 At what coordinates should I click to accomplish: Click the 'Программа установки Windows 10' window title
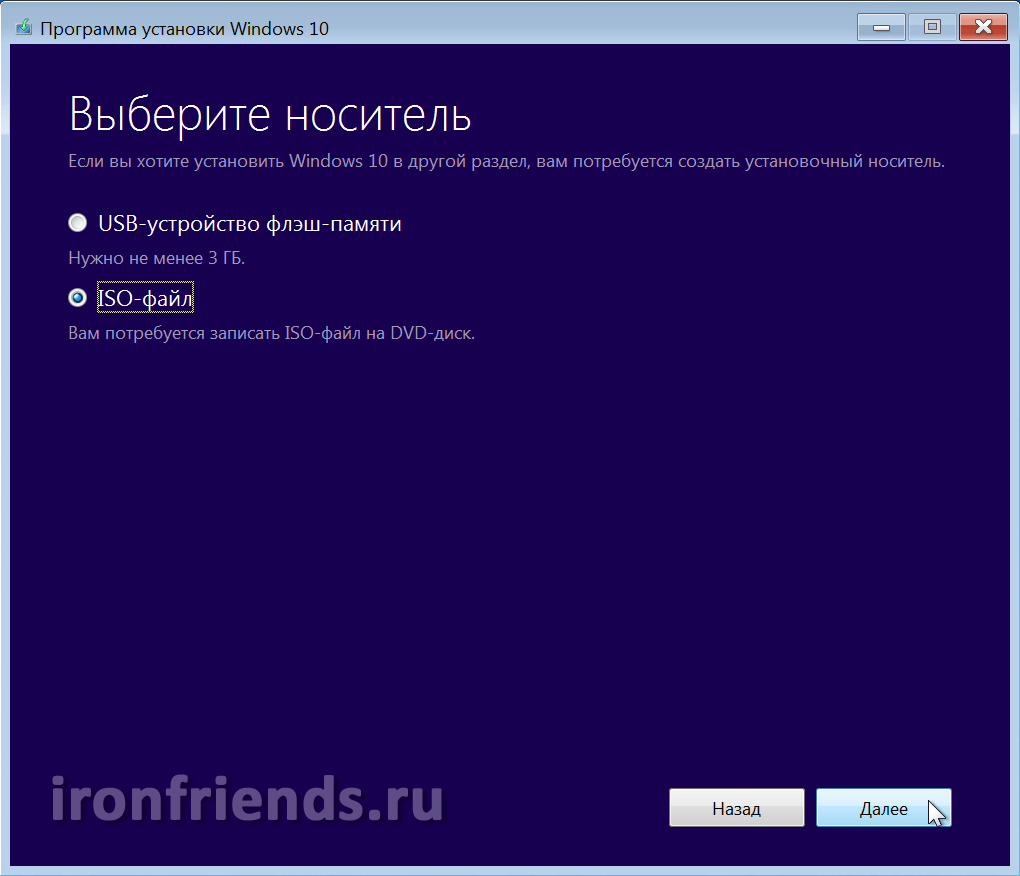[184, 29]
